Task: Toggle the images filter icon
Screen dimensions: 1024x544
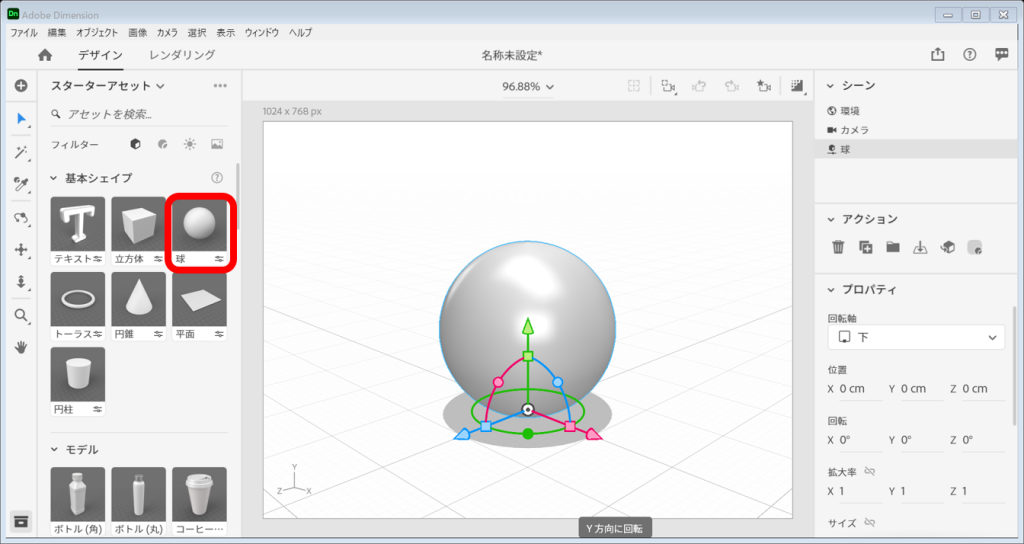Action: click(217, 144)
